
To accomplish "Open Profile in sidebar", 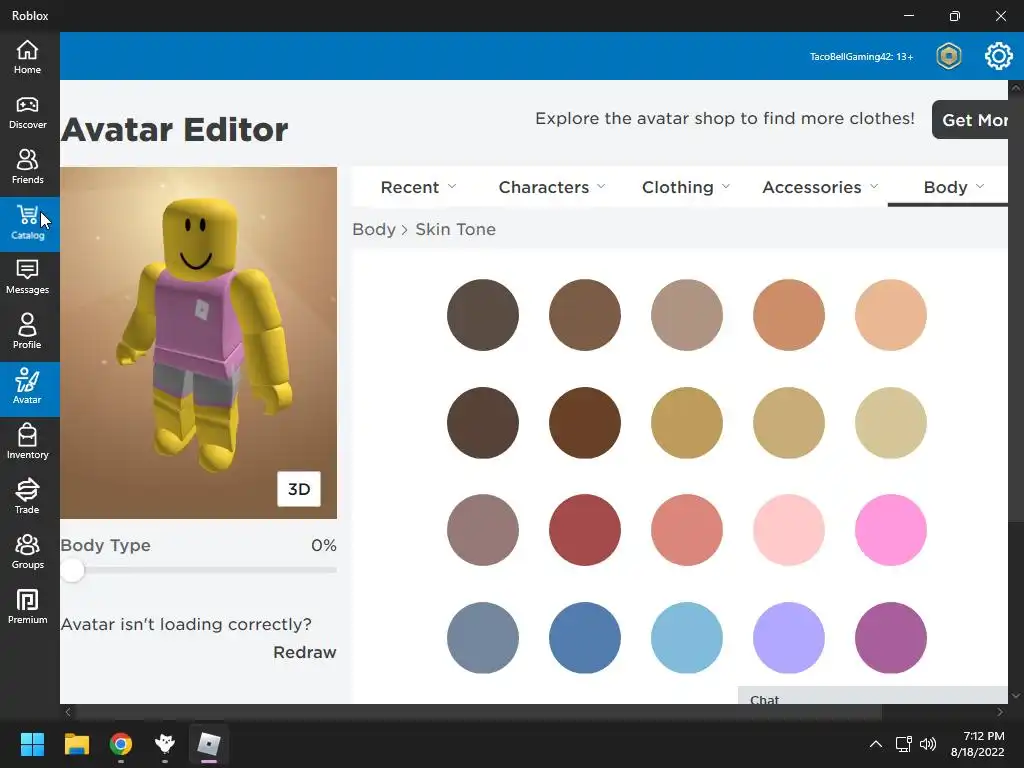I will pos(27,332).
